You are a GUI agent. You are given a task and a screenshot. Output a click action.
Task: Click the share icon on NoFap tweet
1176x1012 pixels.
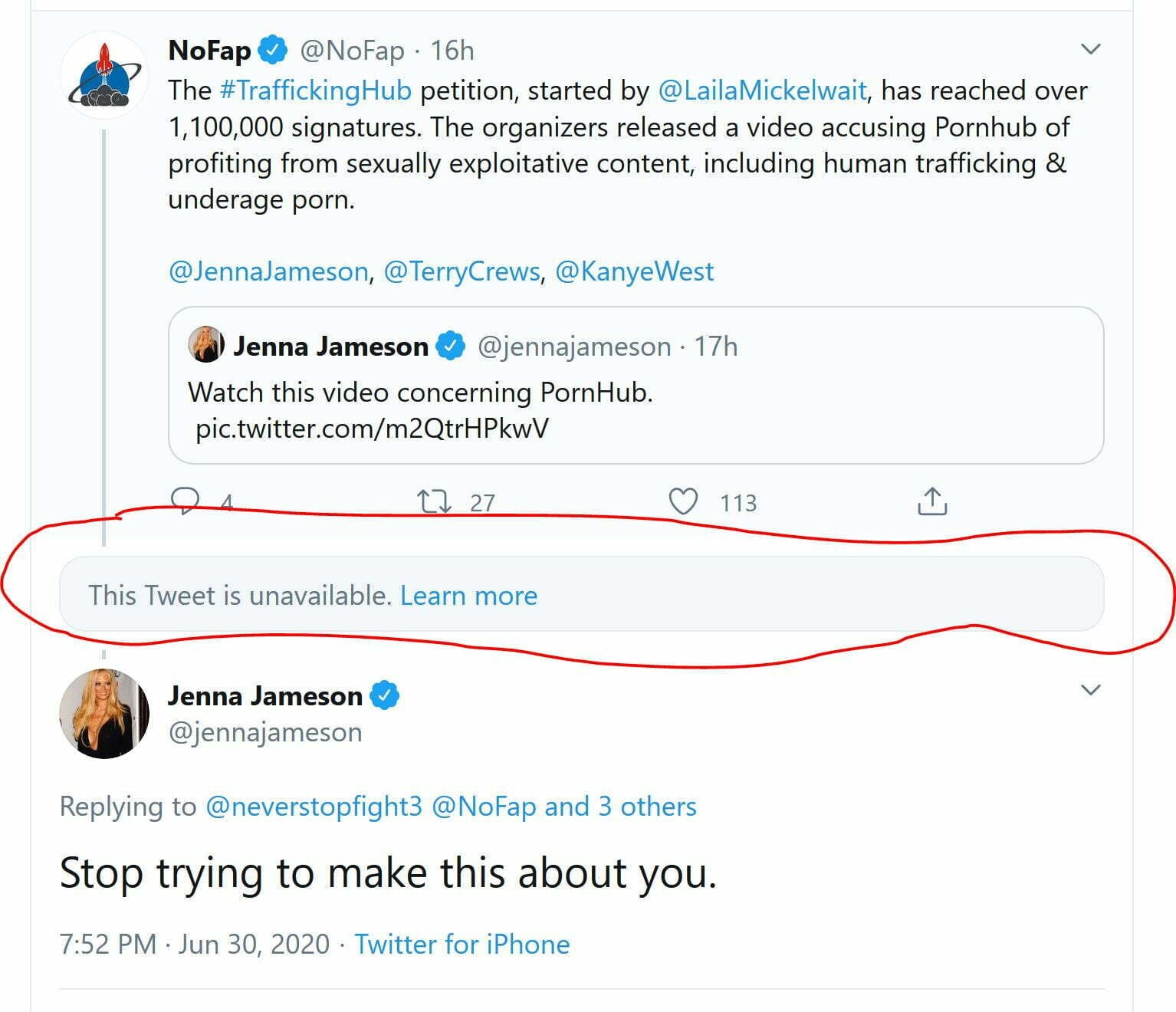click(x=932, y=501)
